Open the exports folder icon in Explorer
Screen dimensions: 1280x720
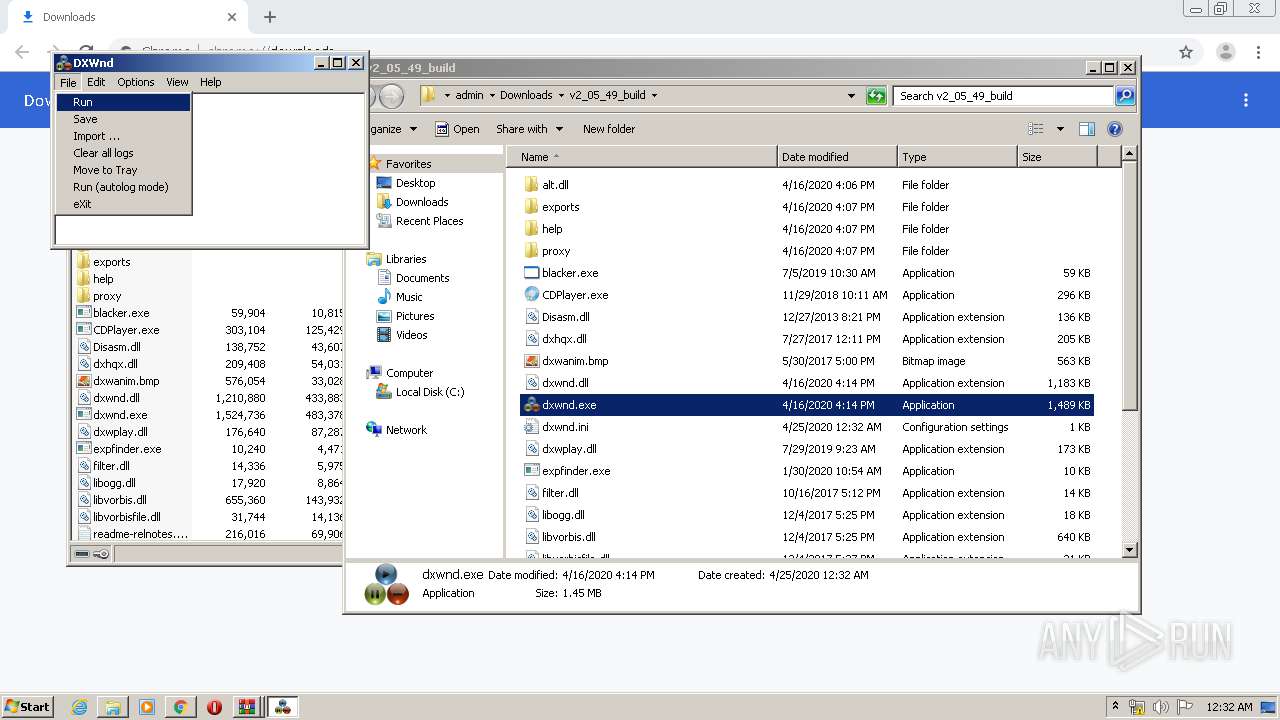pyautogui.click(x=532, y=207)
